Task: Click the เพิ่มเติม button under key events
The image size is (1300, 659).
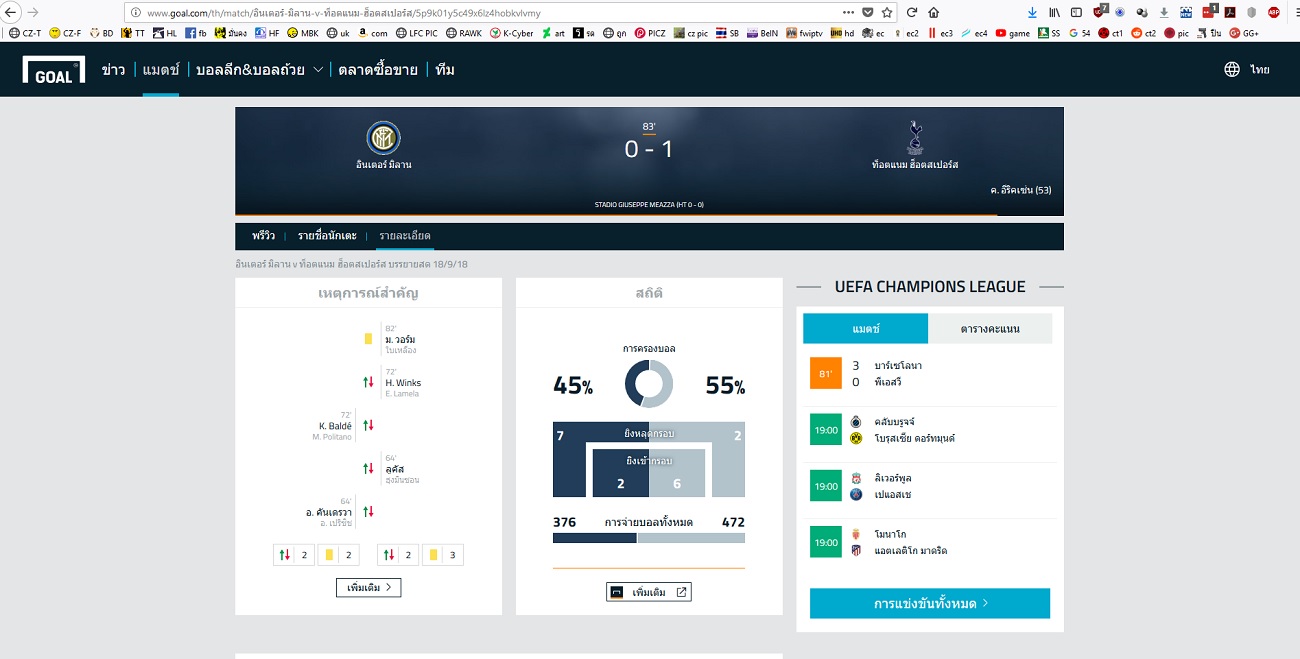Action: [x=368, y=587]
